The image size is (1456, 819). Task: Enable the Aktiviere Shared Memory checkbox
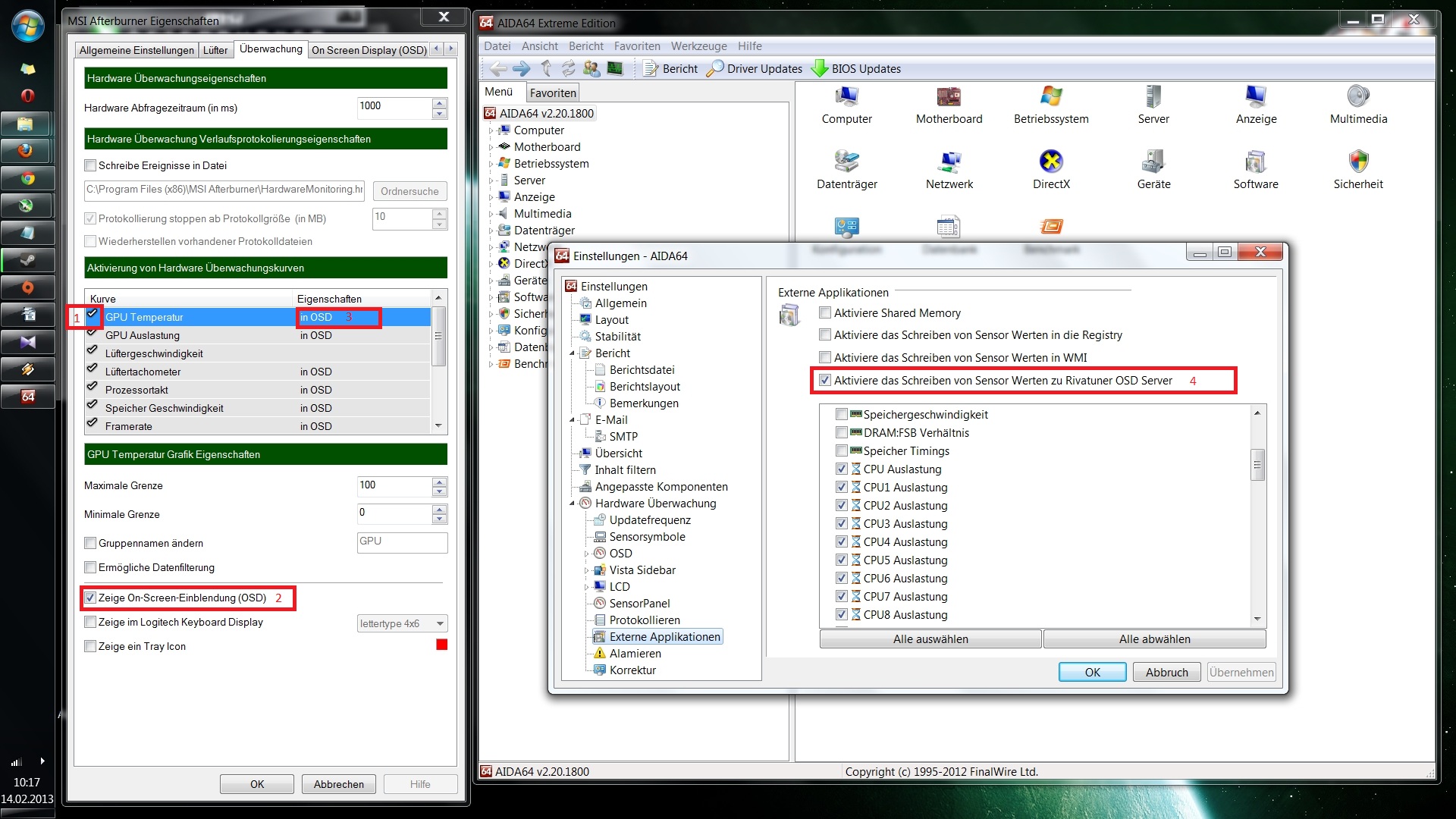click(825, 313)
